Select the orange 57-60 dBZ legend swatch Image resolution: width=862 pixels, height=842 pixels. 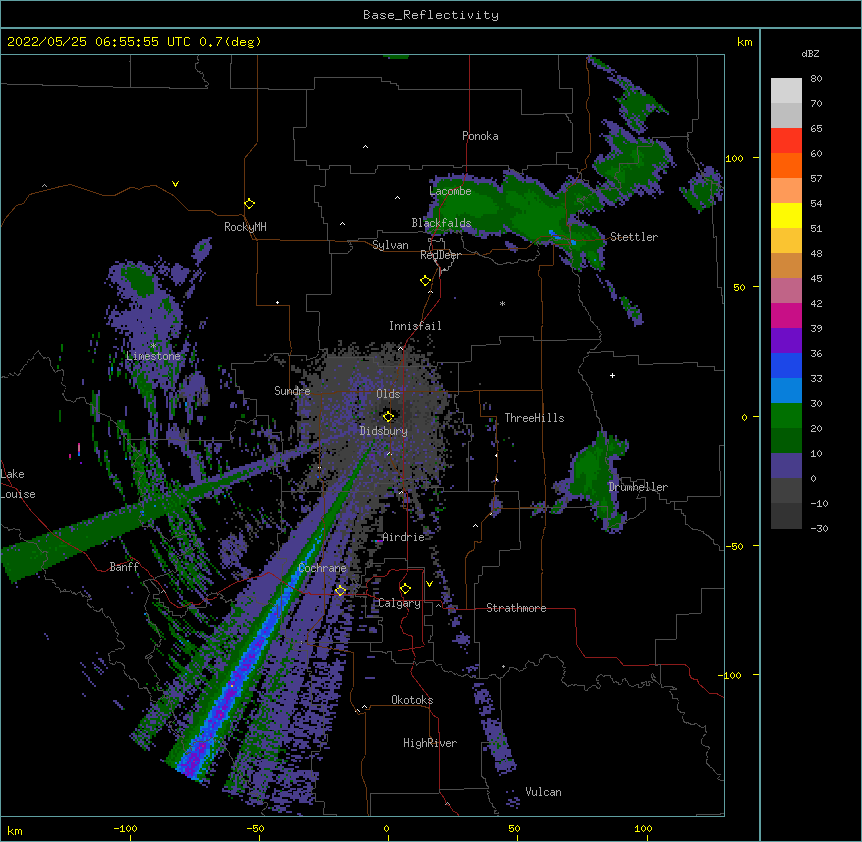click(786, 165)
